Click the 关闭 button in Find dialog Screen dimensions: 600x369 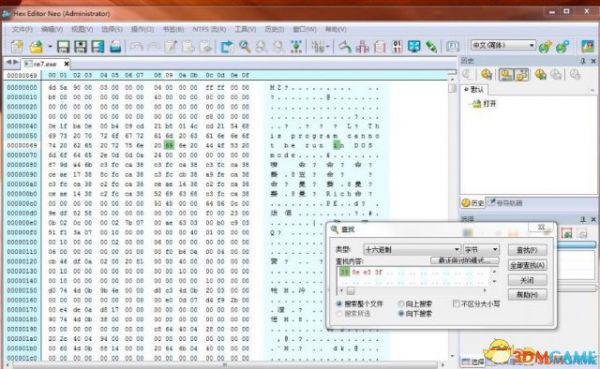point(527,280)
